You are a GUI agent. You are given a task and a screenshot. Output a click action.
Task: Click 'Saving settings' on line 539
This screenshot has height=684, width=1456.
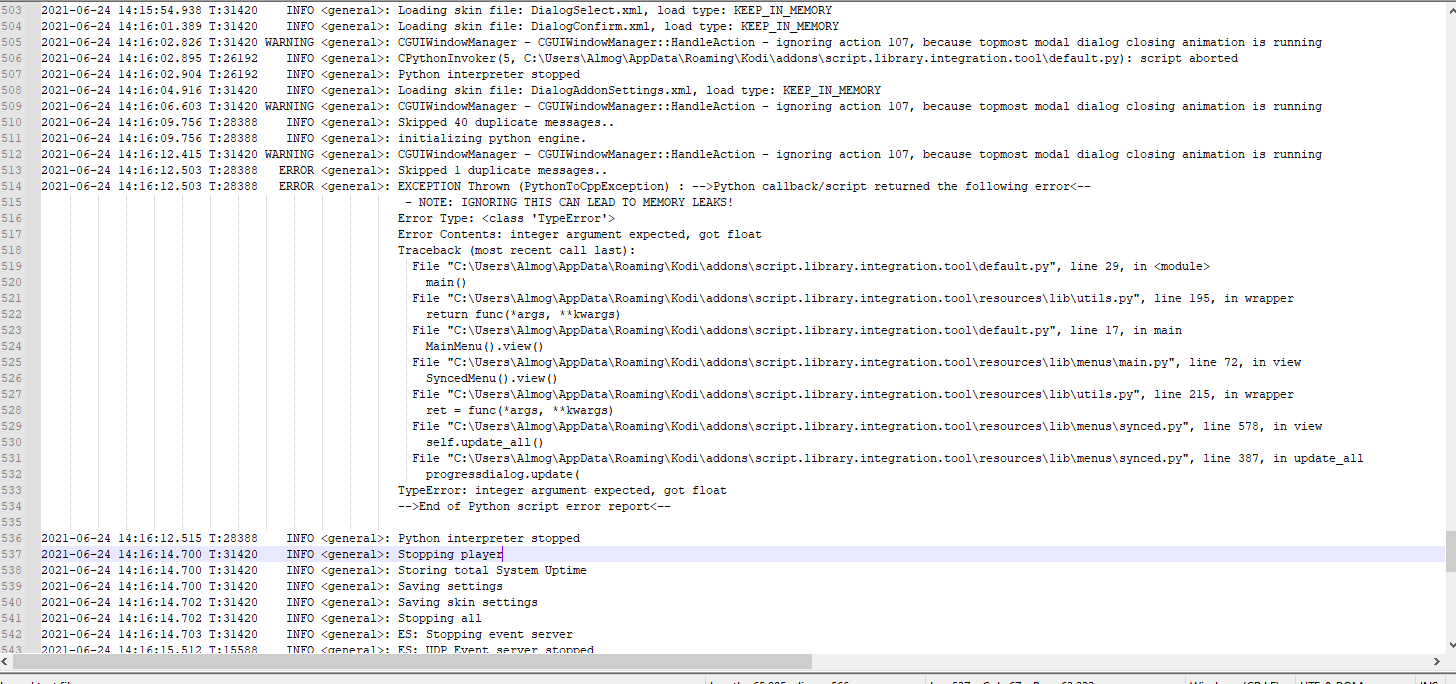(450, 587)
